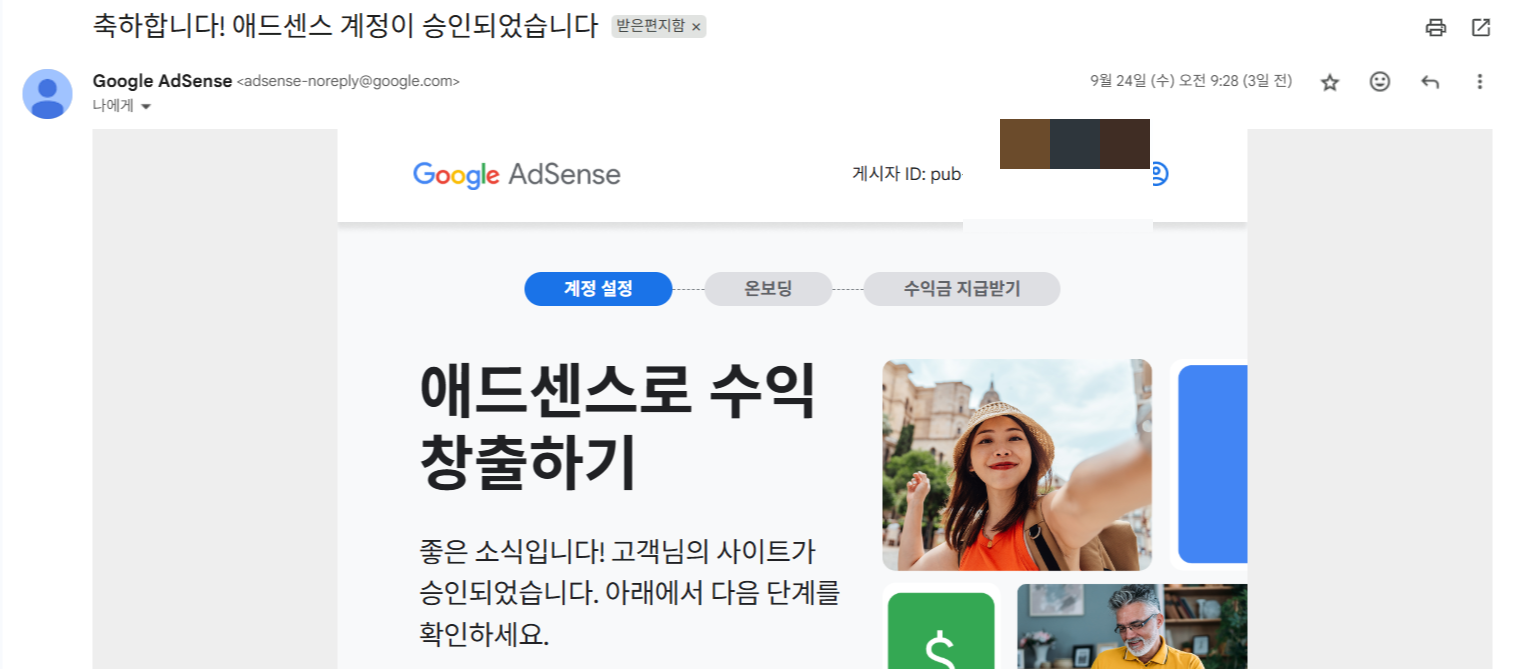Image resolution: width=1515 pixels, height=669 pixels.
Task: Add an emoji reaction to the message
Action: [1380, 82]
